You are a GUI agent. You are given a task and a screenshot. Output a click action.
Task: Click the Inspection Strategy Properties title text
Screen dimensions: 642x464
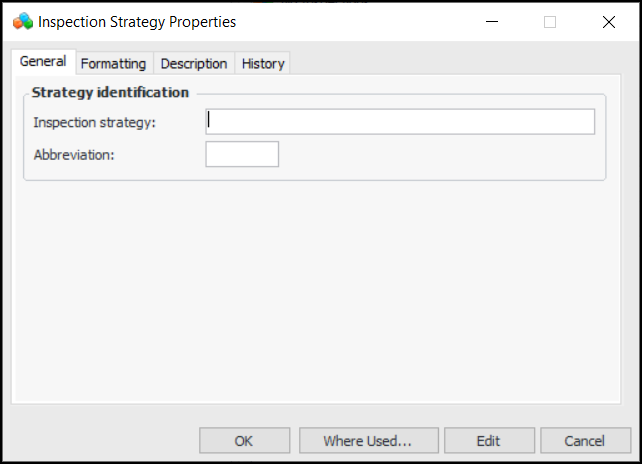(x=137, y=21)
